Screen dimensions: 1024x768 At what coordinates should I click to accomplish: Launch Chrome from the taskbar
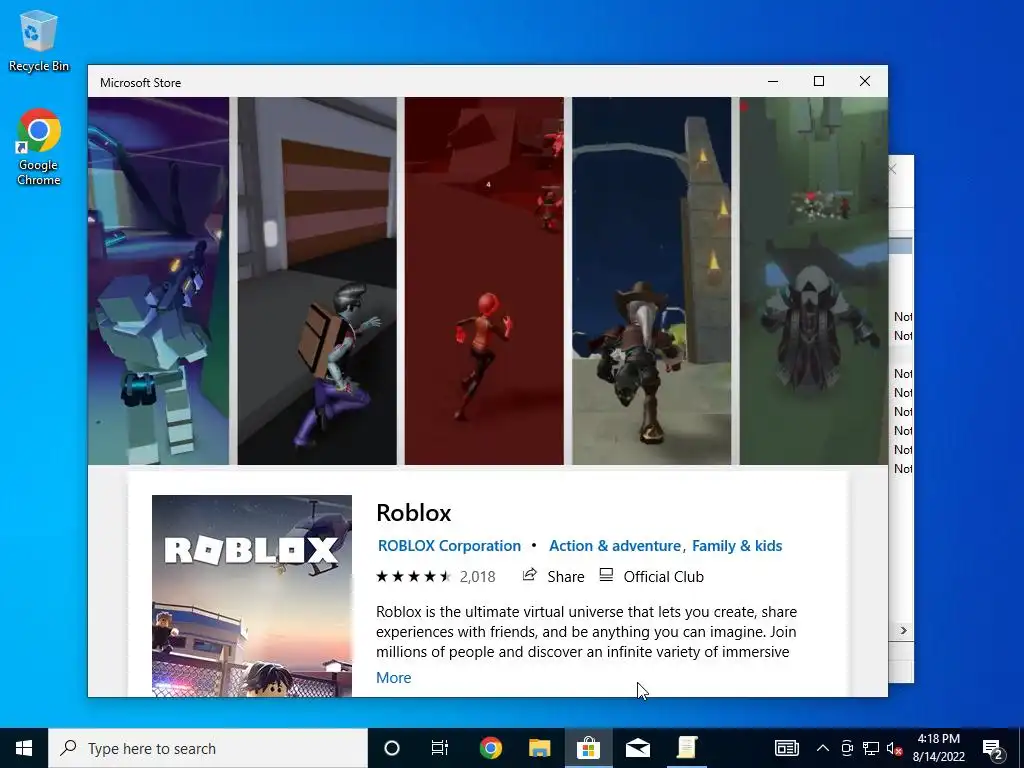click(490, 748)
